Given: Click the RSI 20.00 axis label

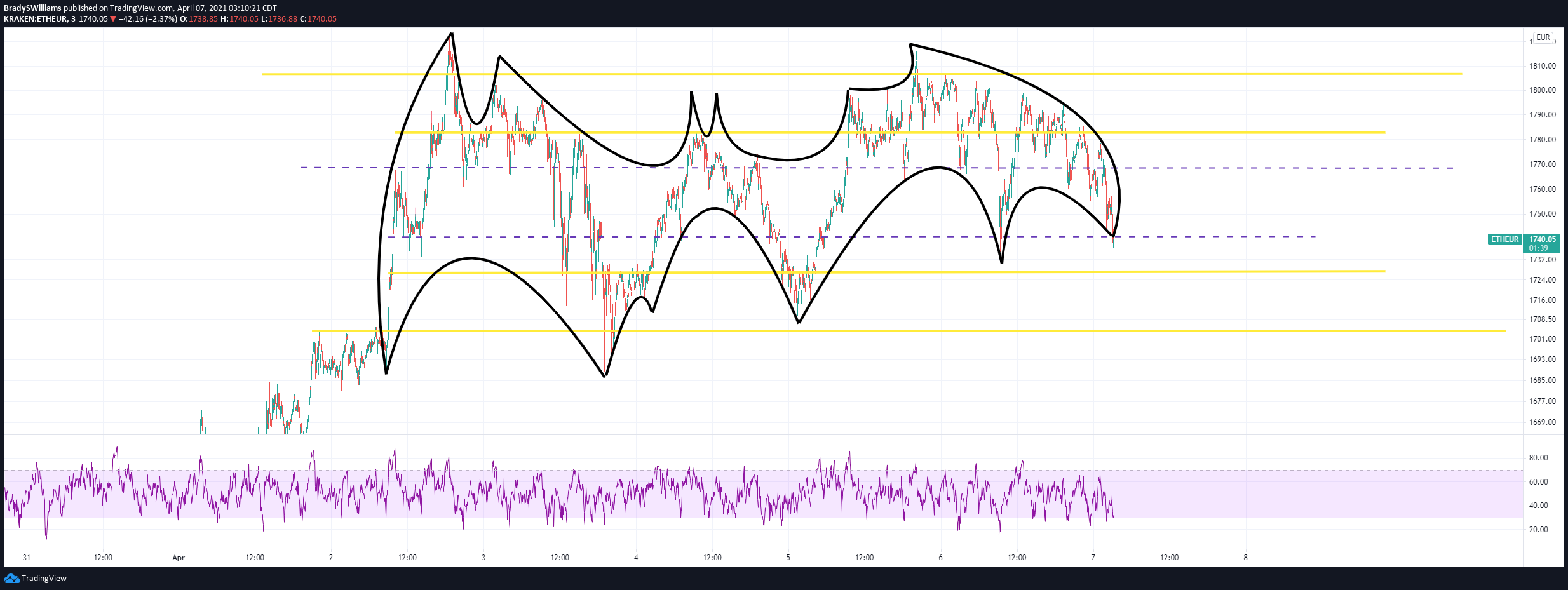Looking at the screenshot, I should pos(1538,530).
